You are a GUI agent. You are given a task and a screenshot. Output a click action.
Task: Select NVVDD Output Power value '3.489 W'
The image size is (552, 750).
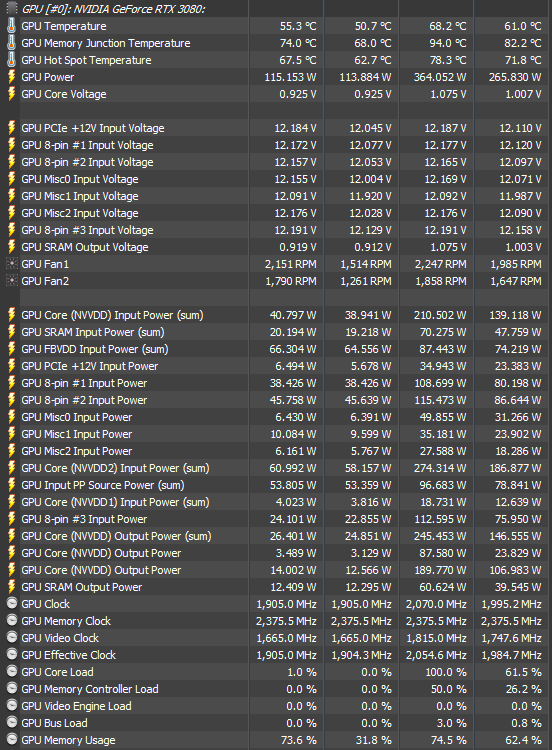tap(296, 553)
